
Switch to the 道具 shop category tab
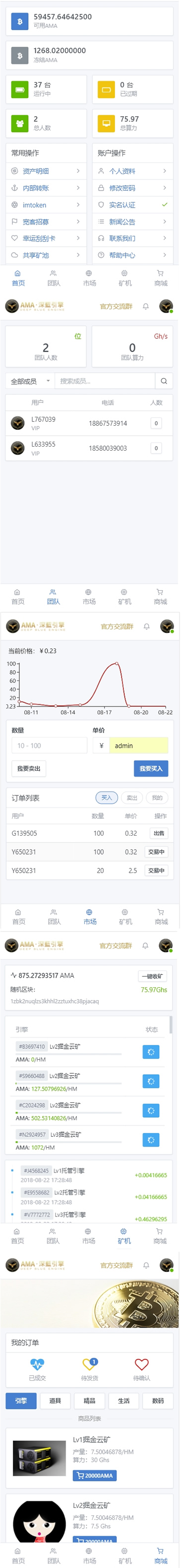tap(55, 1401)
